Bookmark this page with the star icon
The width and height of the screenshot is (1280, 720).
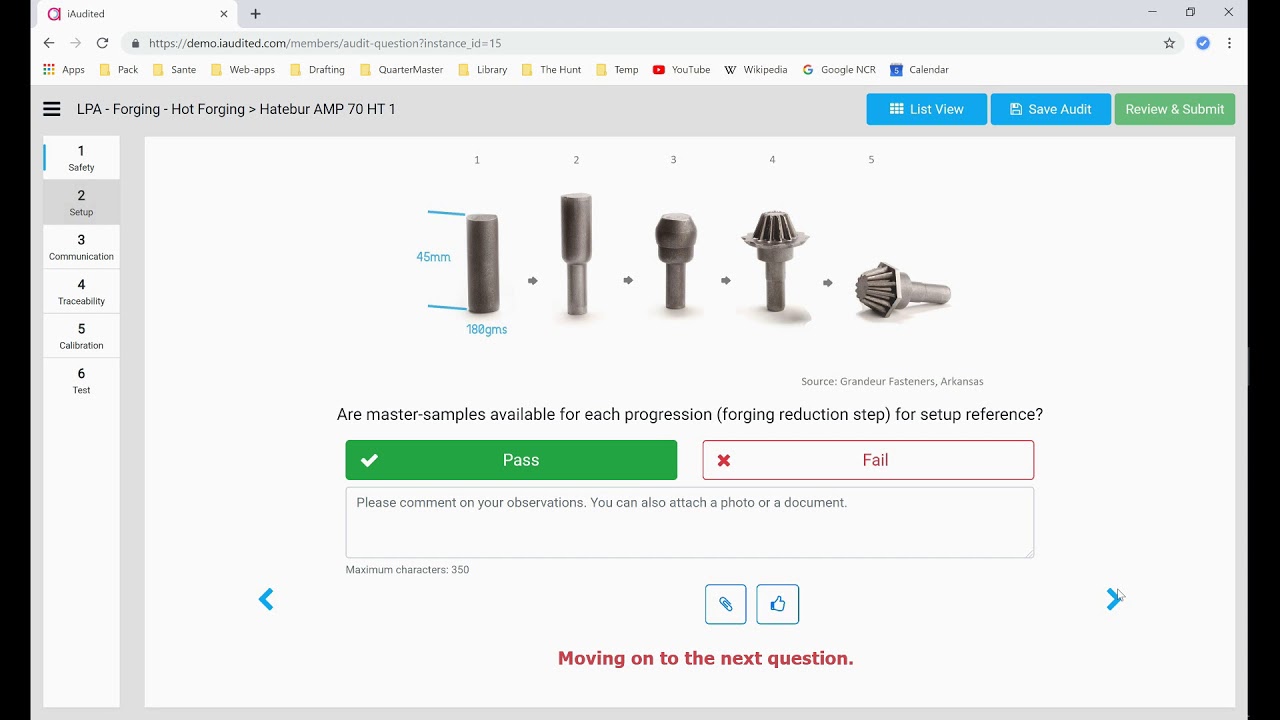coord(1169,43)
